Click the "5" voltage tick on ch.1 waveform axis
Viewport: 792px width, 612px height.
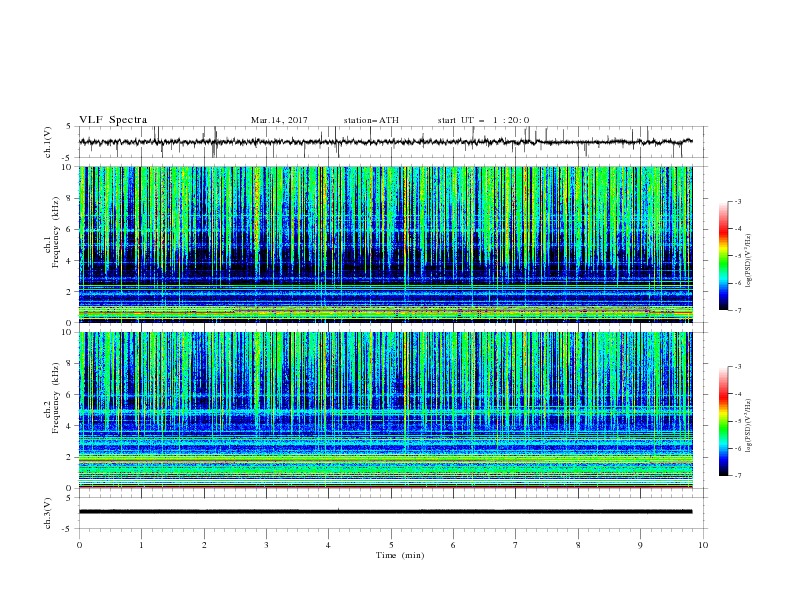click(x=70, y=126)
